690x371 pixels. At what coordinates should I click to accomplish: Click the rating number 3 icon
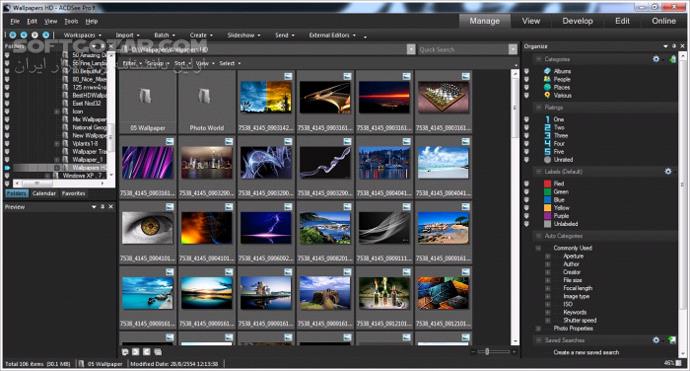547,136
